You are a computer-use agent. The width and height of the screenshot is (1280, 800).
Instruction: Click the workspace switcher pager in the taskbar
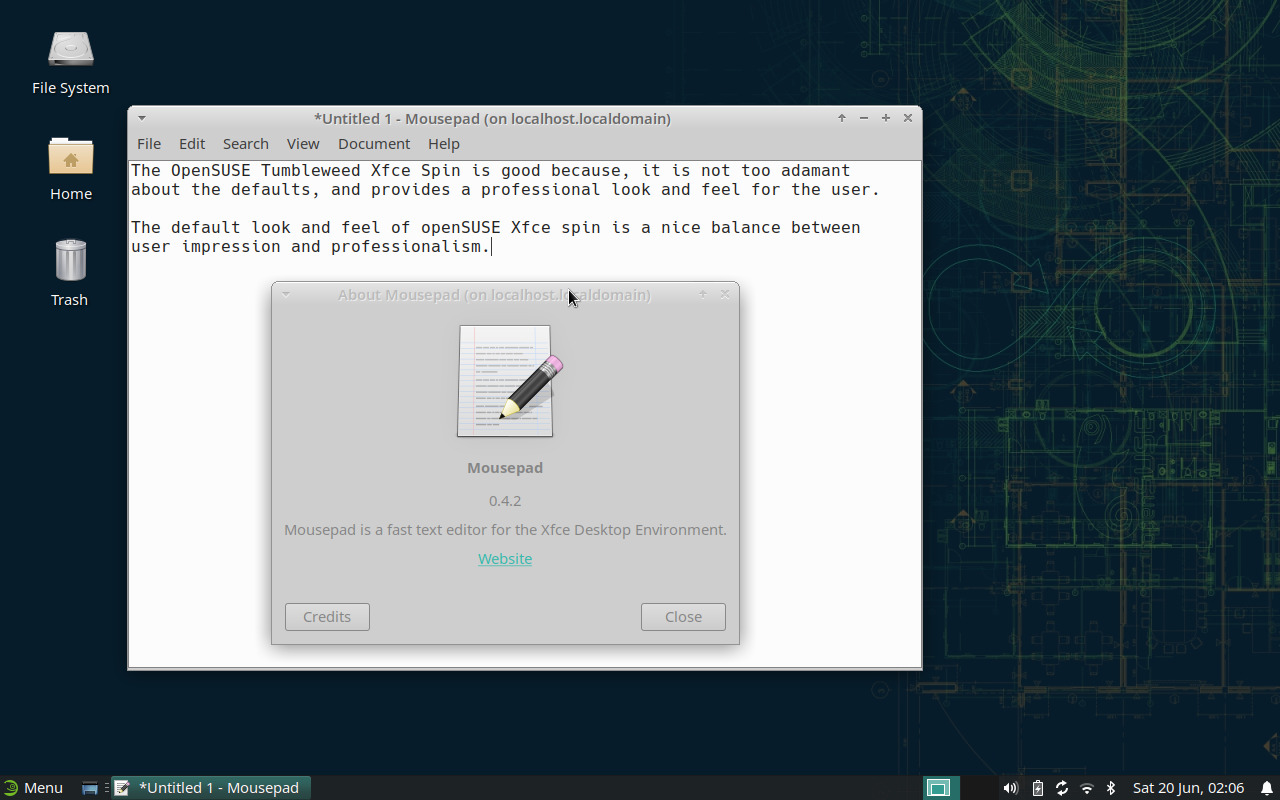[x=938, y=788]
